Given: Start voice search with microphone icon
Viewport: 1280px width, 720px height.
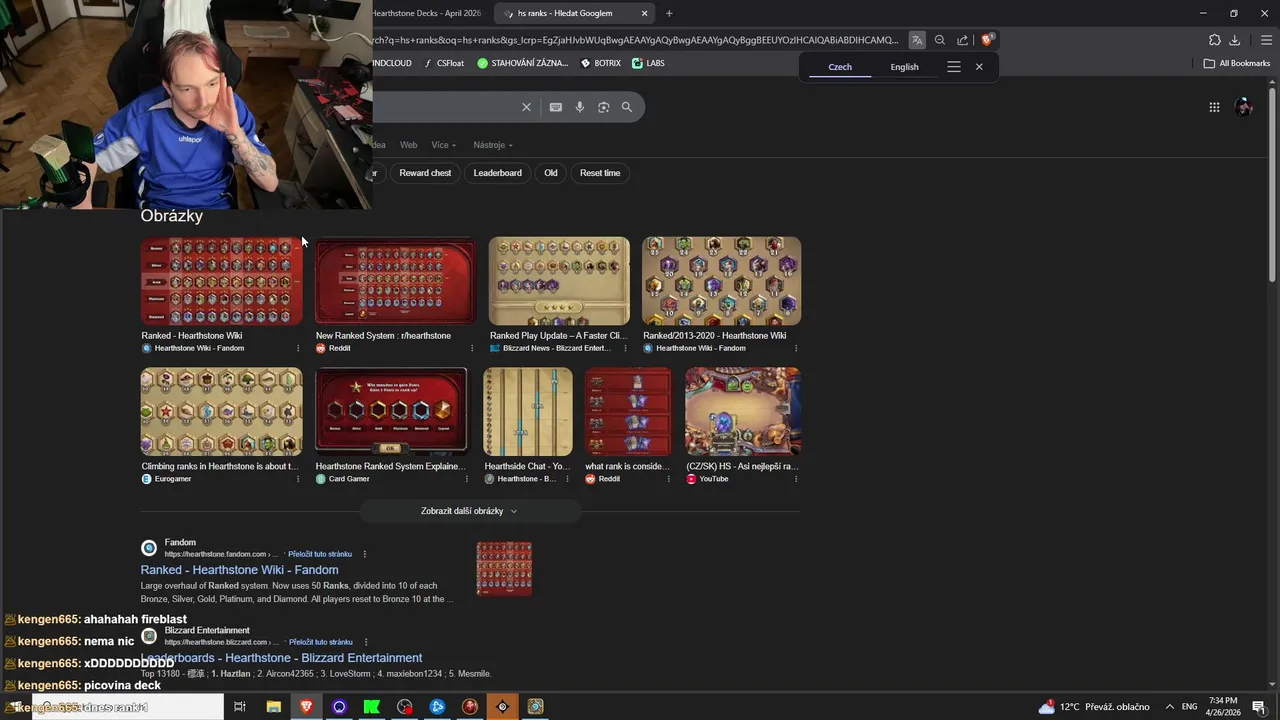Looking at the screenshot, I should pos(580,107).
